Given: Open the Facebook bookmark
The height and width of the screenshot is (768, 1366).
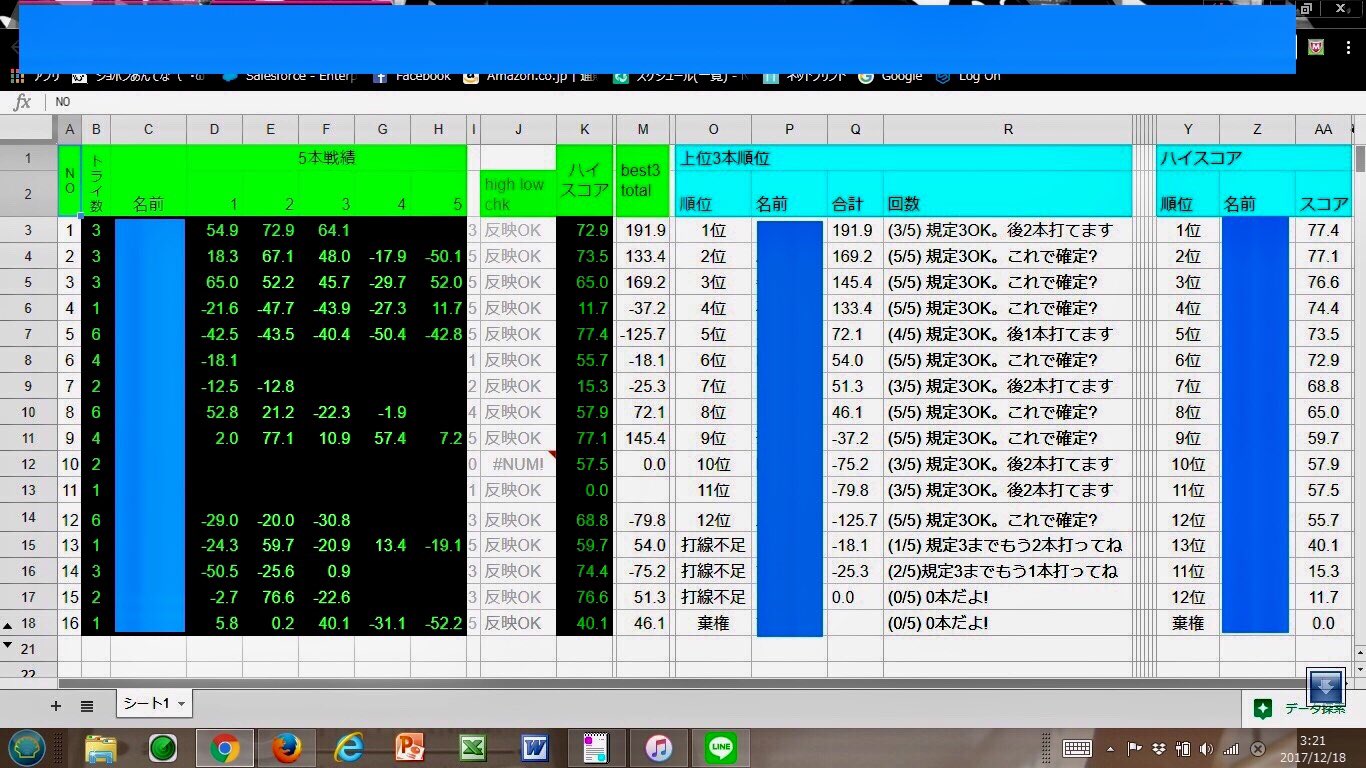Looking at the screenshot, I should [413, 76].
